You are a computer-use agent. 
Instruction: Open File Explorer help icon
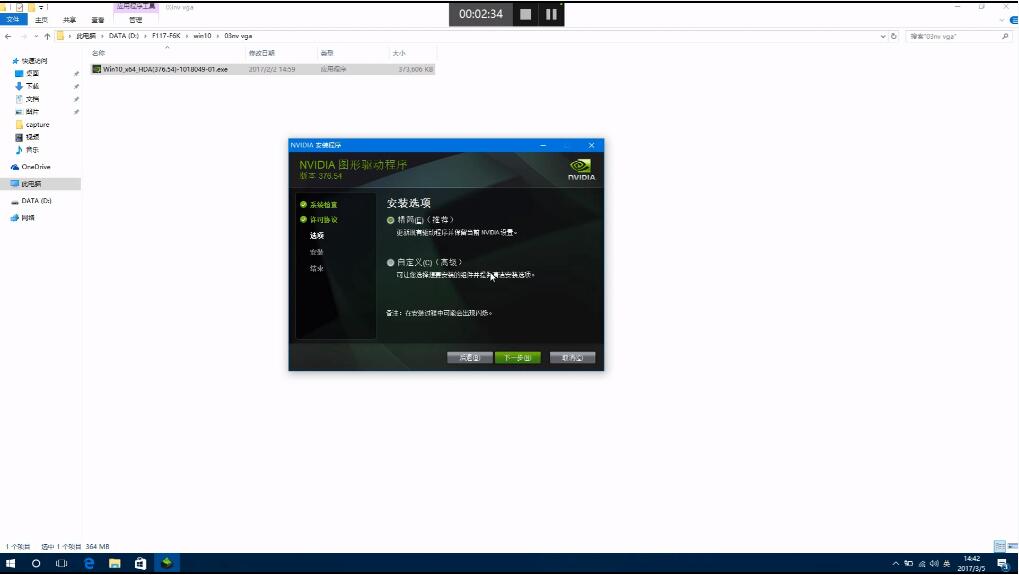pos(1014,20)
